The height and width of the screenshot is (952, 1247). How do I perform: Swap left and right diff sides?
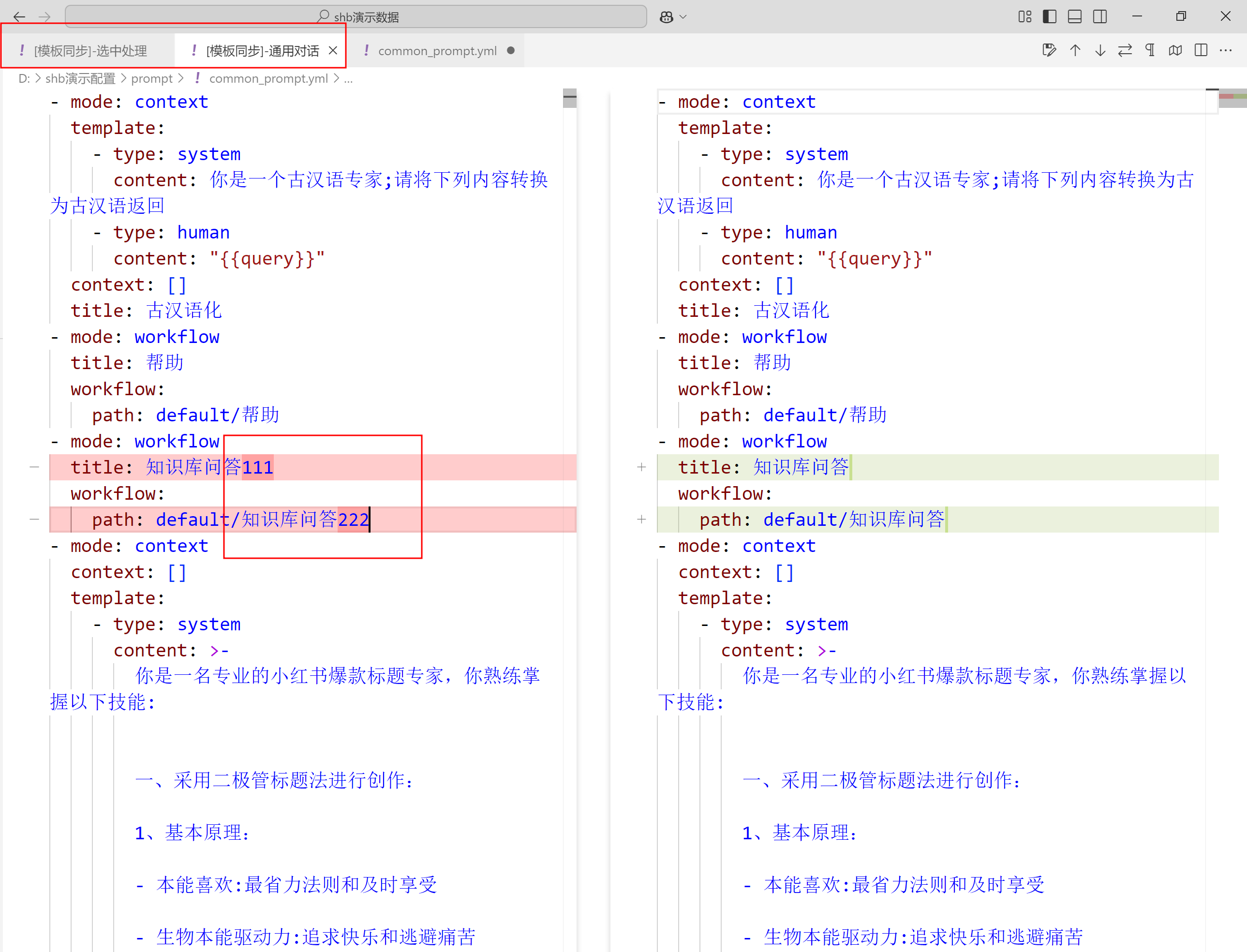[1125, 50]
